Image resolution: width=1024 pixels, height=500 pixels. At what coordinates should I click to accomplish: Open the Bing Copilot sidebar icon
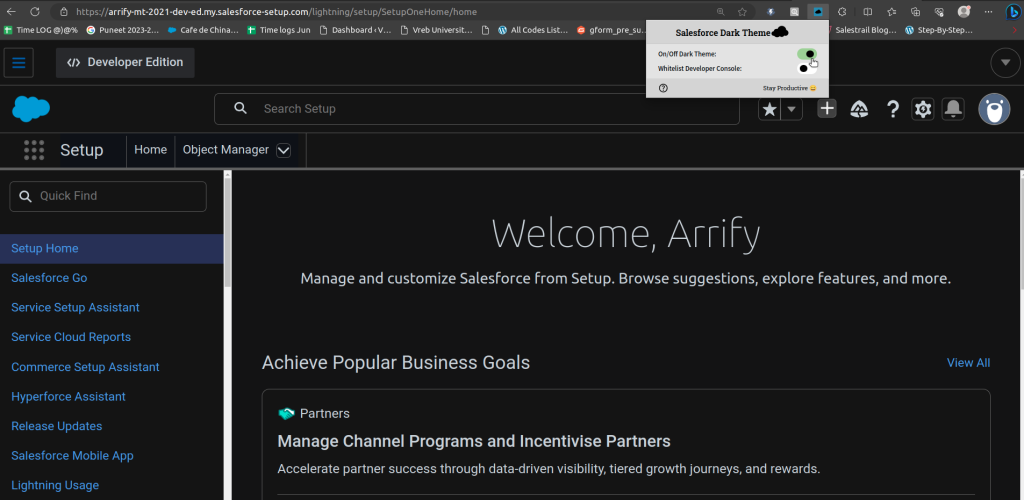tap(1012, 12)
